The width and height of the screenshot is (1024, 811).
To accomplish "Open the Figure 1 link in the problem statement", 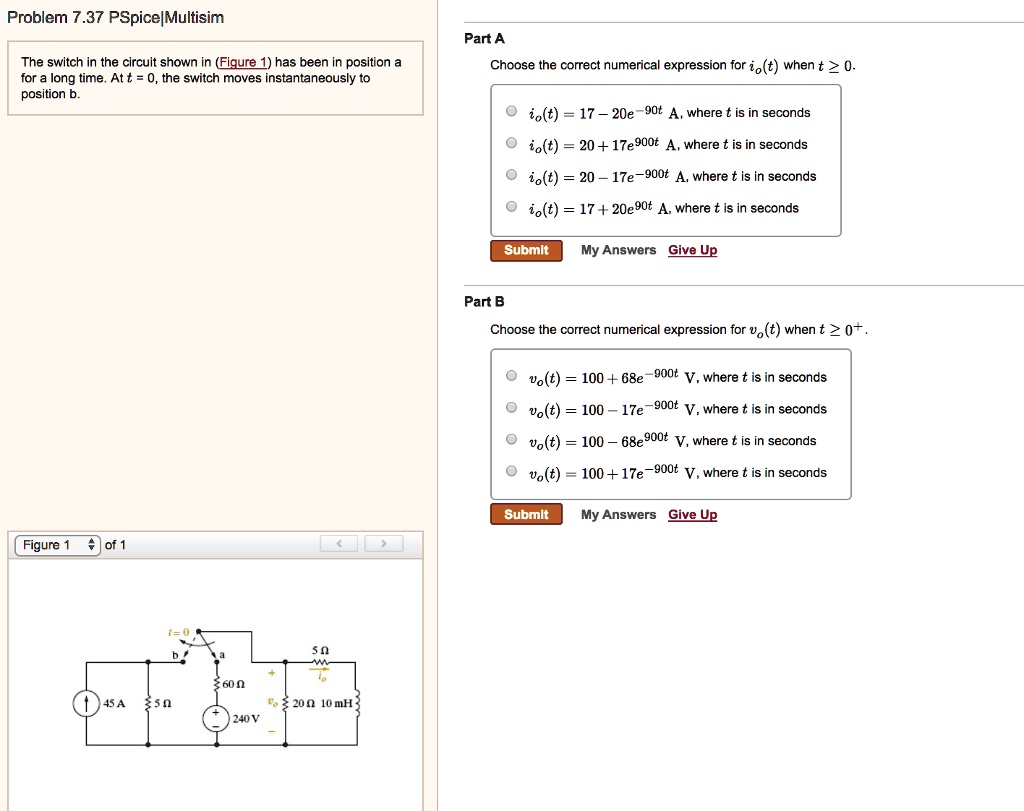I will 243,61.
